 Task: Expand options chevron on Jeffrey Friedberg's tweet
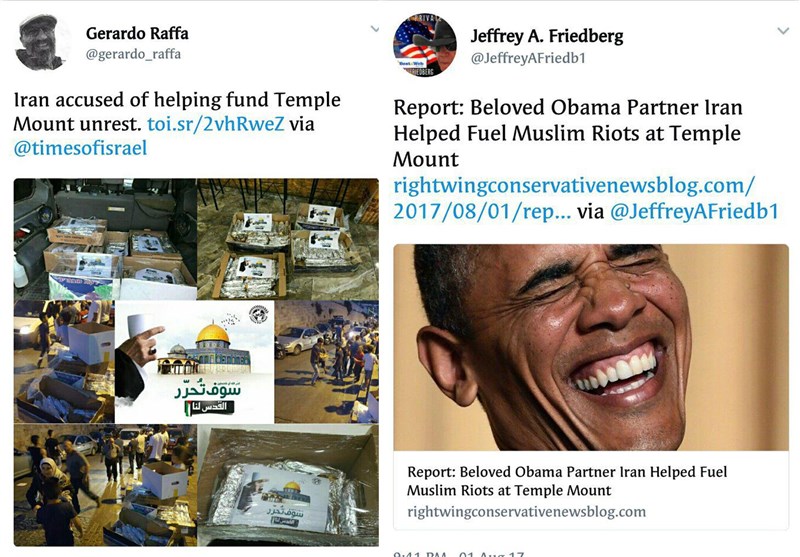pyautogui.click(x=783, y=31)
